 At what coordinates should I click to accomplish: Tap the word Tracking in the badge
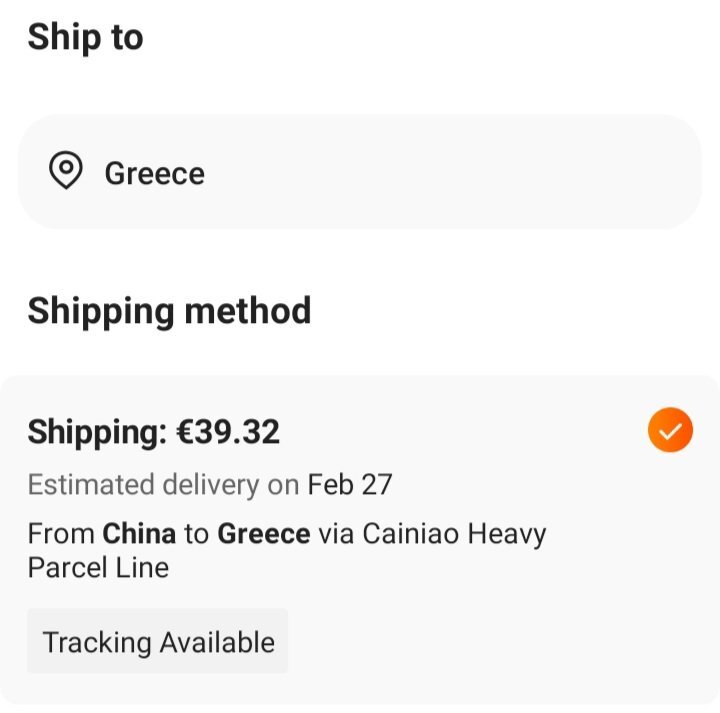click(x=97, y=642)
